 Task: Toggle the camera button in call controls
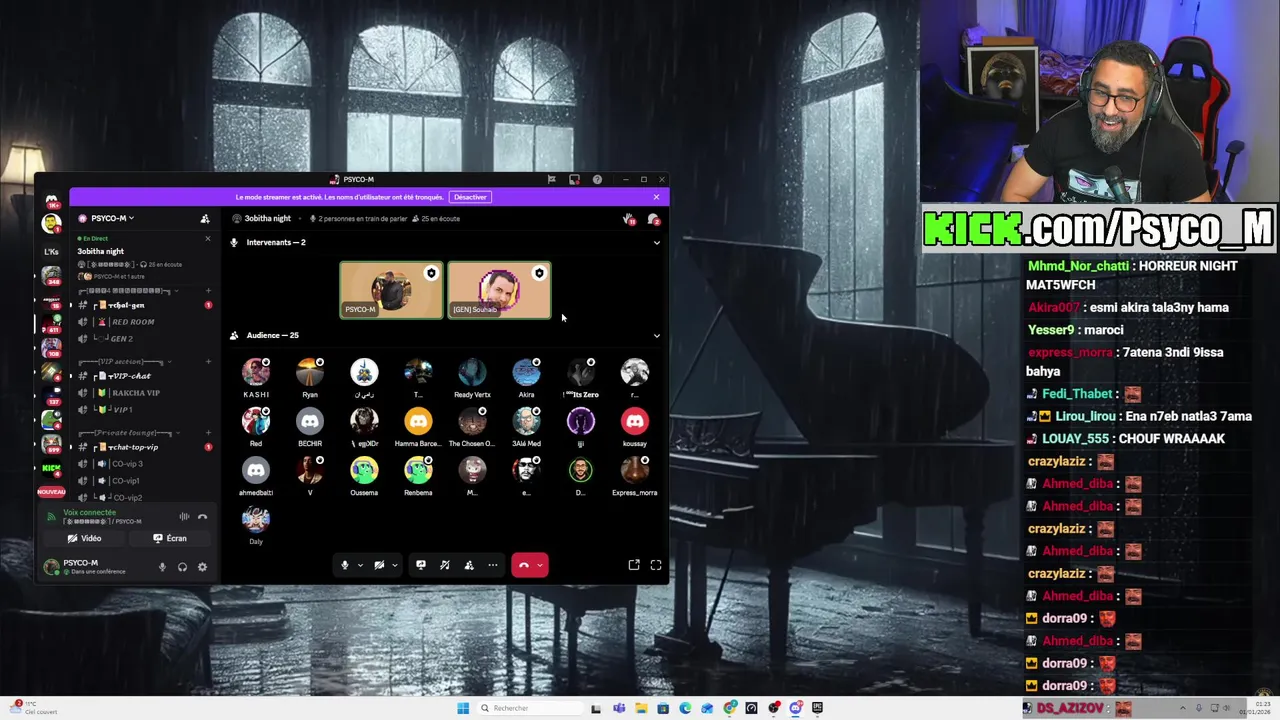coord(378,565)
